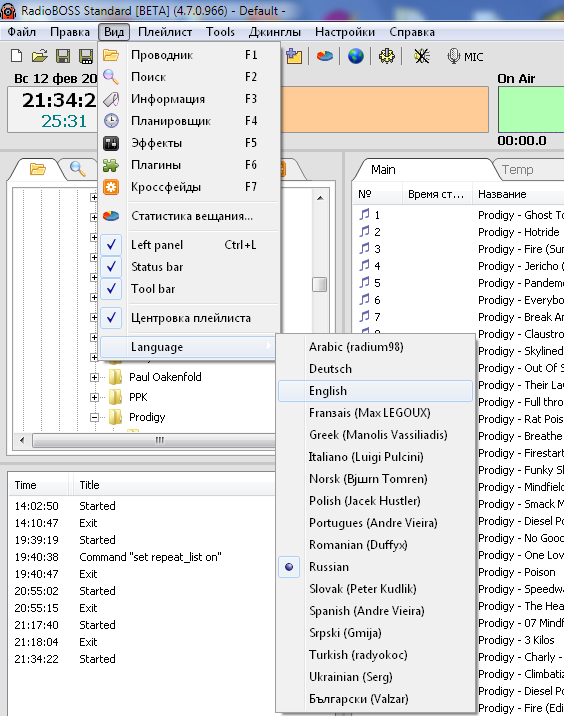This screenshot has width=564, height=716.
Task: Click the yellow gear settings toolbar icon
Action: pyautogui.click(x=387, y=56)
